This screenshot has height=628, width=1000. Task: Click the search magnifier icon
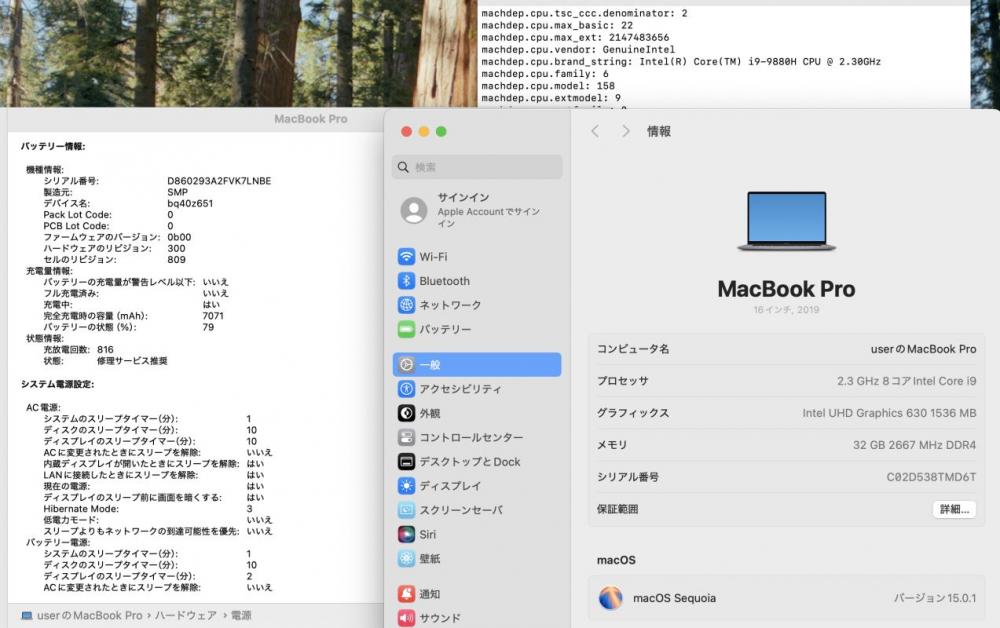(403, 167)
